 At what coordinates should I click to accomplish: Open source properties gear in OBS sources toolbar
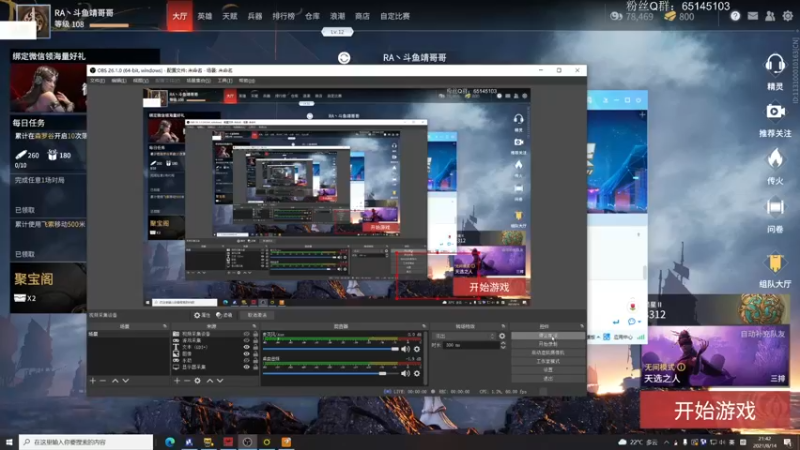[x=197, y=381]
